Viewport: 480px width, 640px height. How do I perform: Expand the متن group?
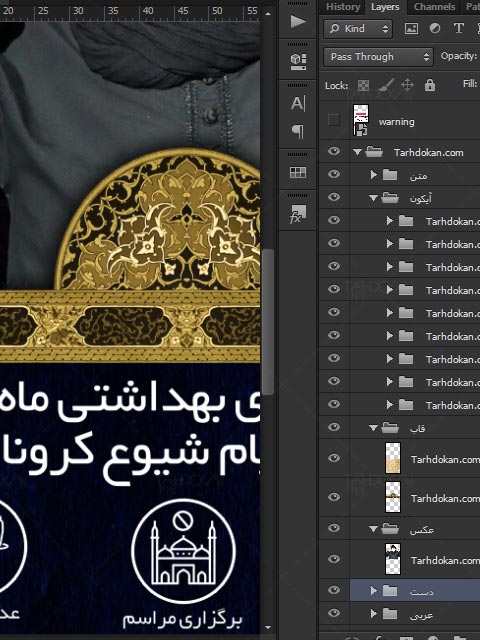[x=373, y=175]
